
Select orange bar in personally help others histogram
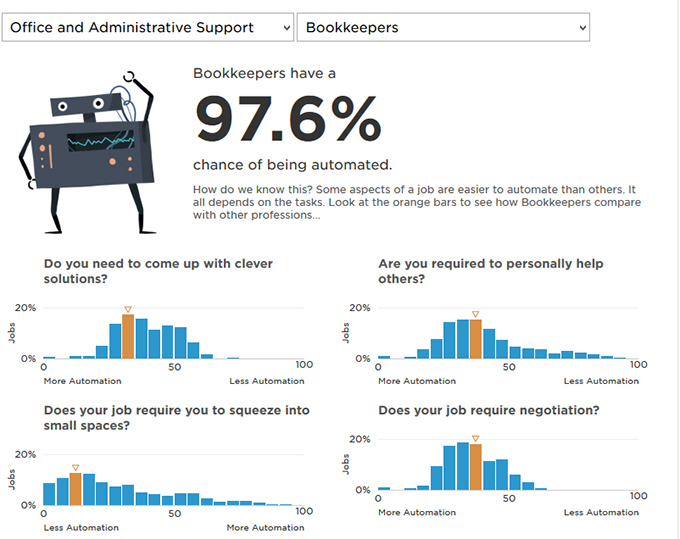475,339
